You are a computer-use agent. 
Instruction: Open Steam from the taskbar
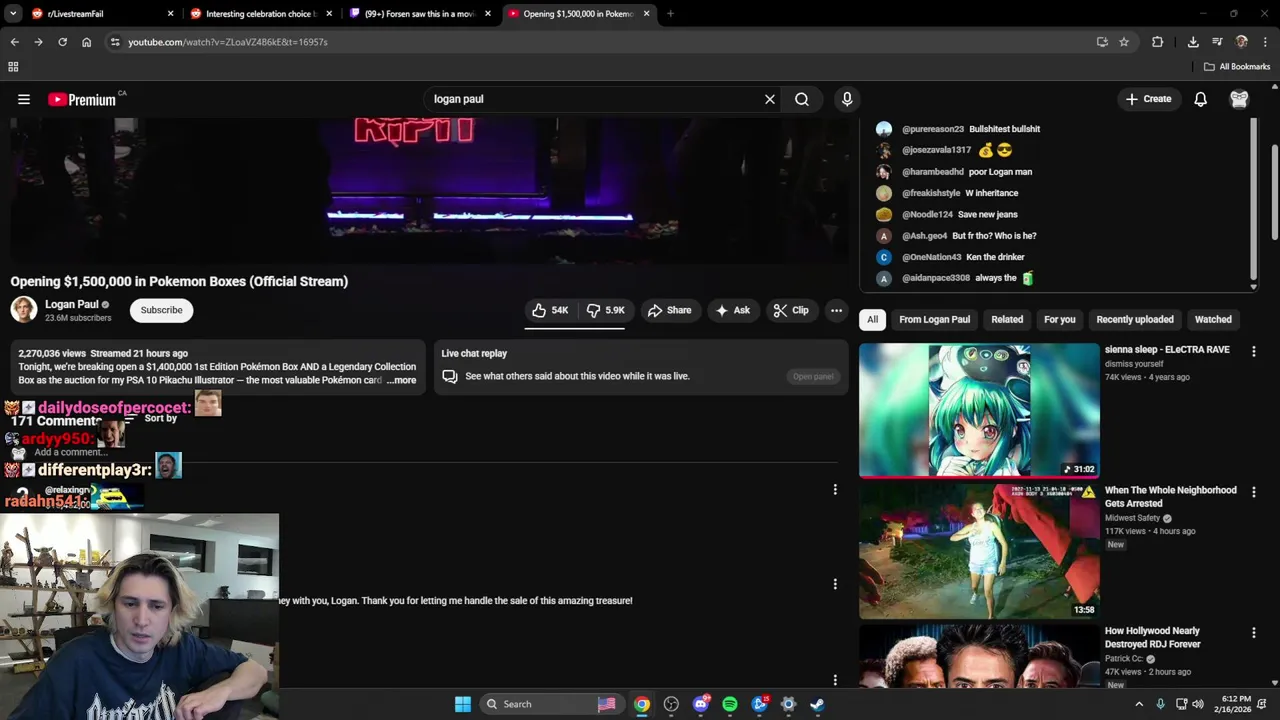point(817,704)
